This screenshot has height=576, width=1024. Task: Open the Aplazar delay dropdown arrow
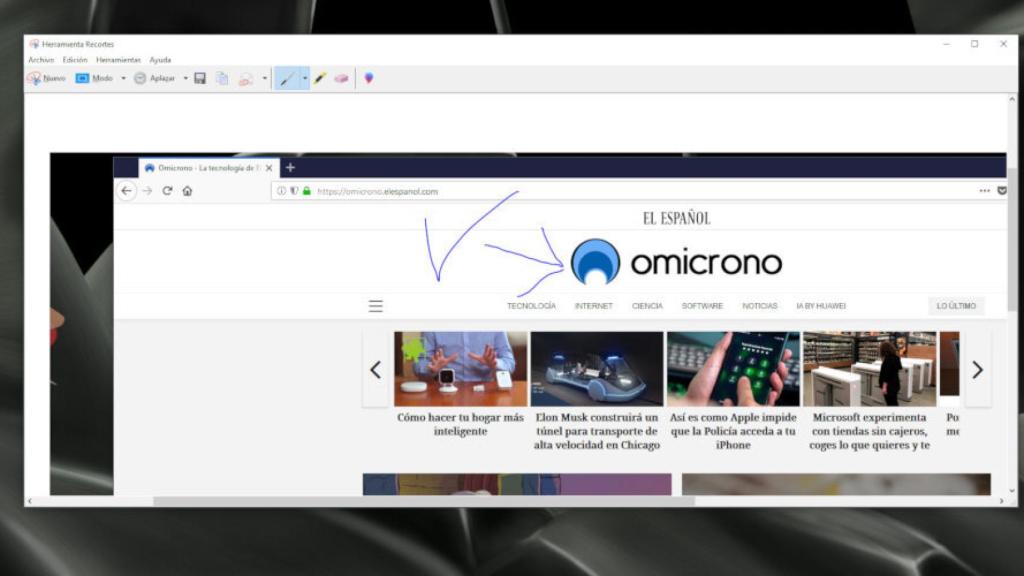pos(185,78)
